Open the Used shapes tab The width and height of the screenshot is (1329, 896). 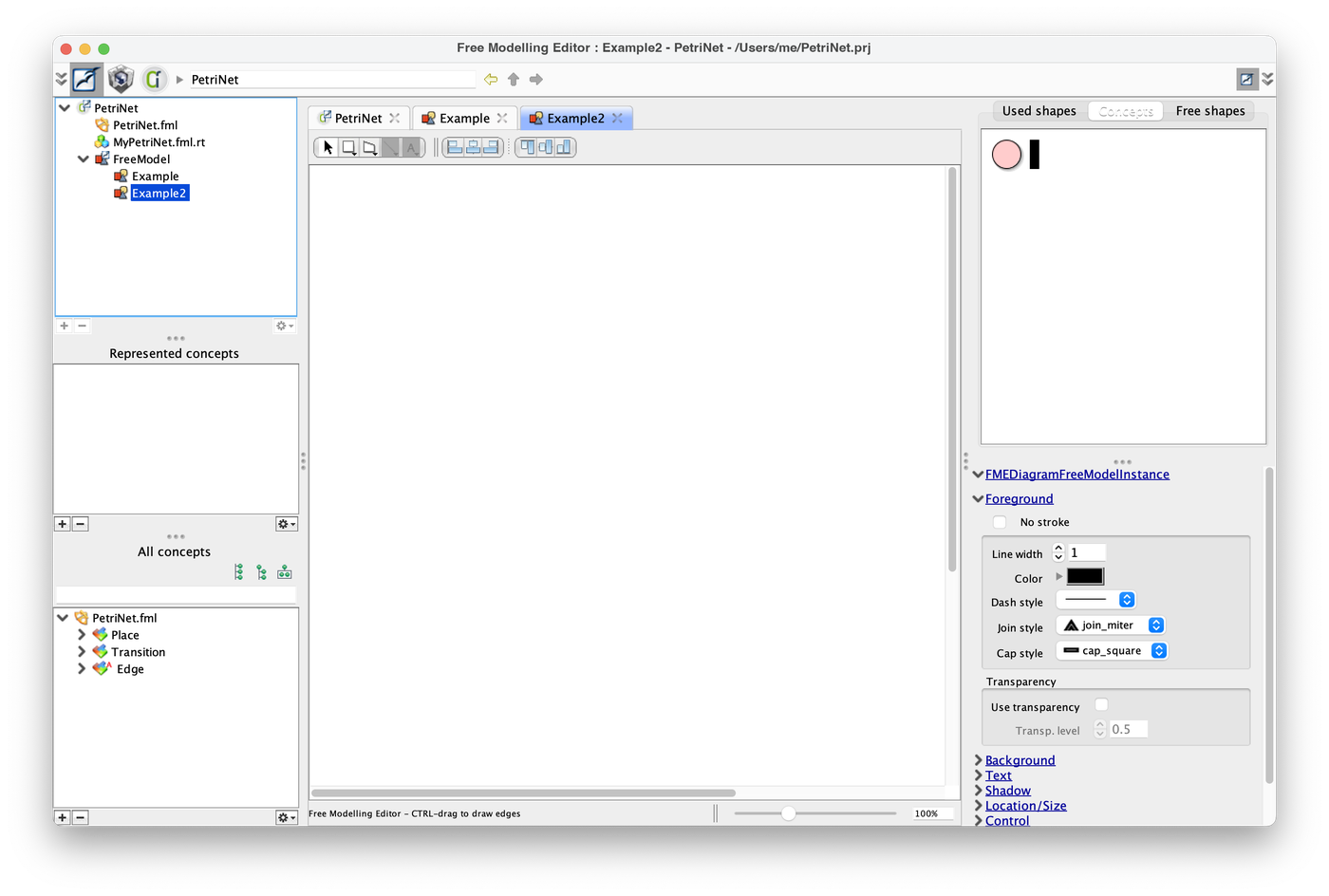tap(1039, 111)
